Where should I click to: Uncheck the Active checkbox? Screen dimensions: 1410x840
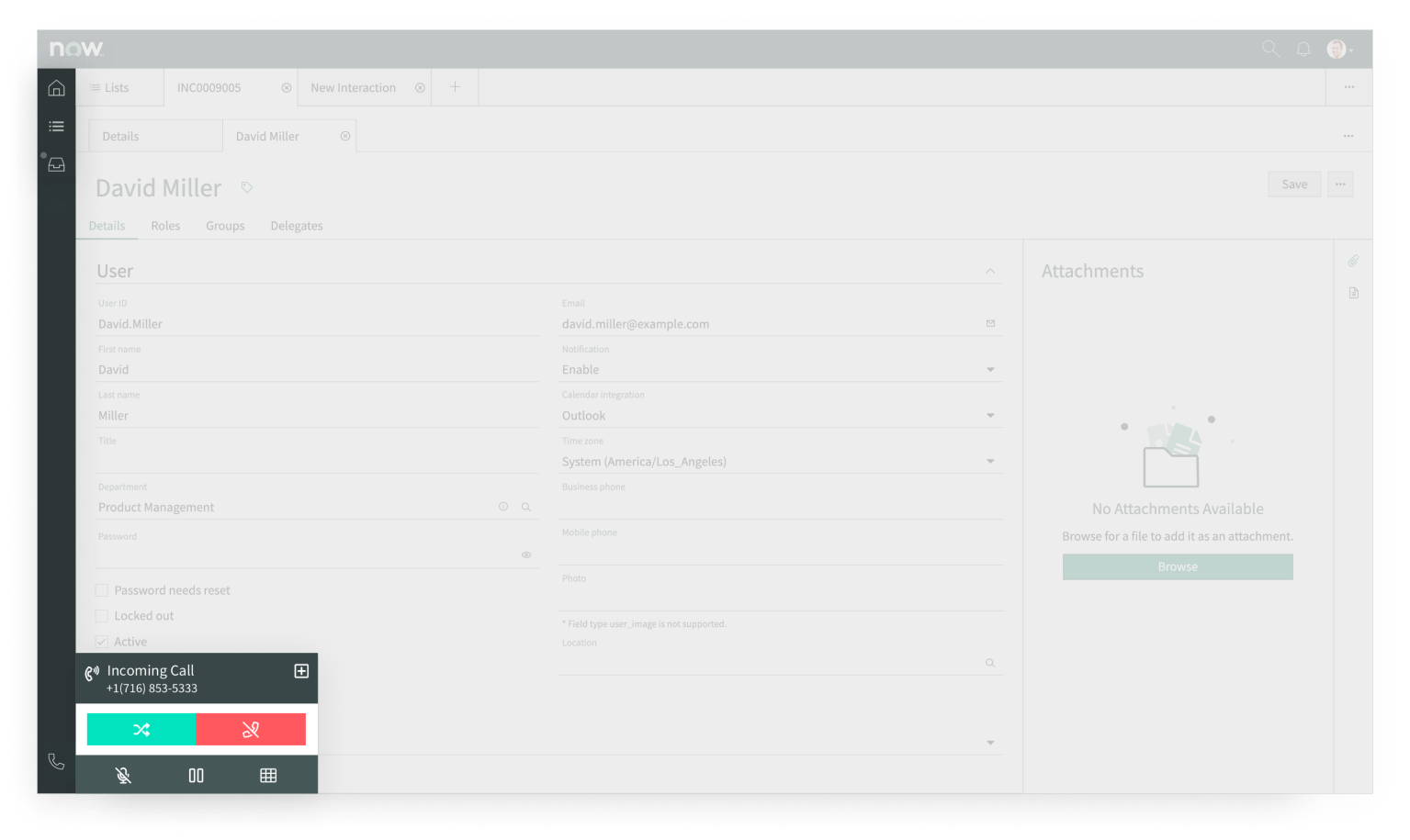[x=102, y=642]
